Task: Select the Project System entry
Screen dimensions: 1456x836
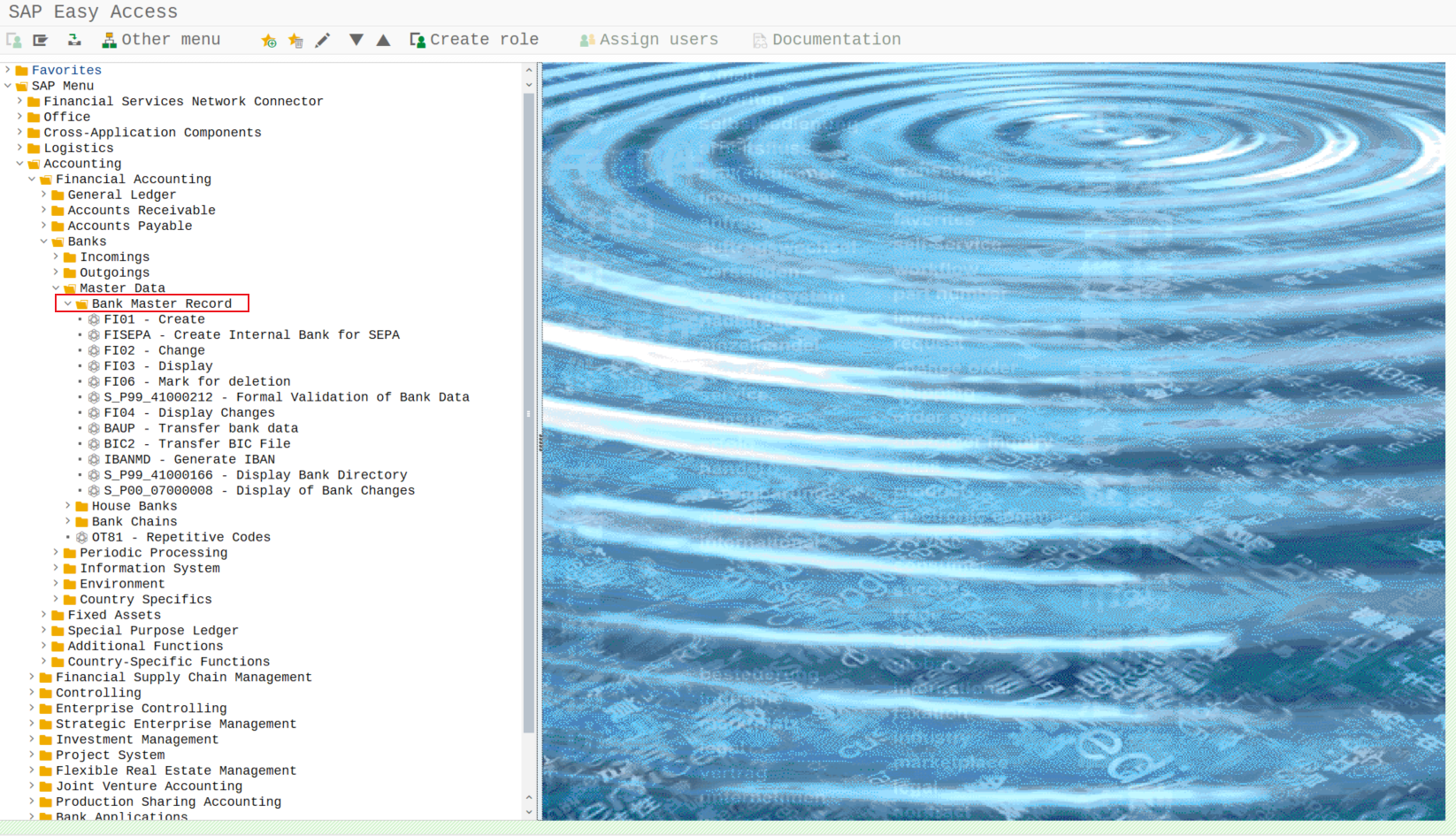Action: click(x=111, y=755)
